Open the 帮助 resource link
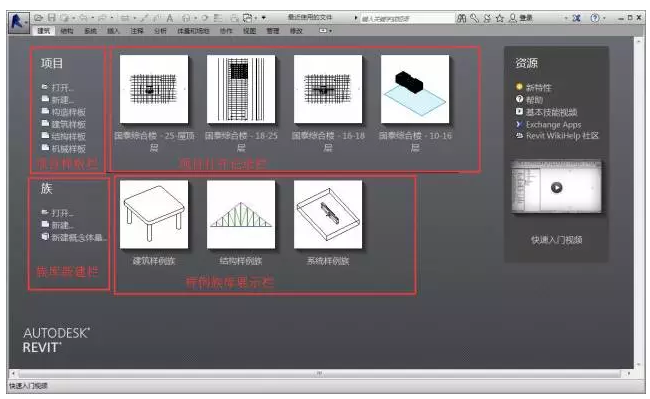The width and height of the screenshot is (650, 399). click(x=534, y=100)
